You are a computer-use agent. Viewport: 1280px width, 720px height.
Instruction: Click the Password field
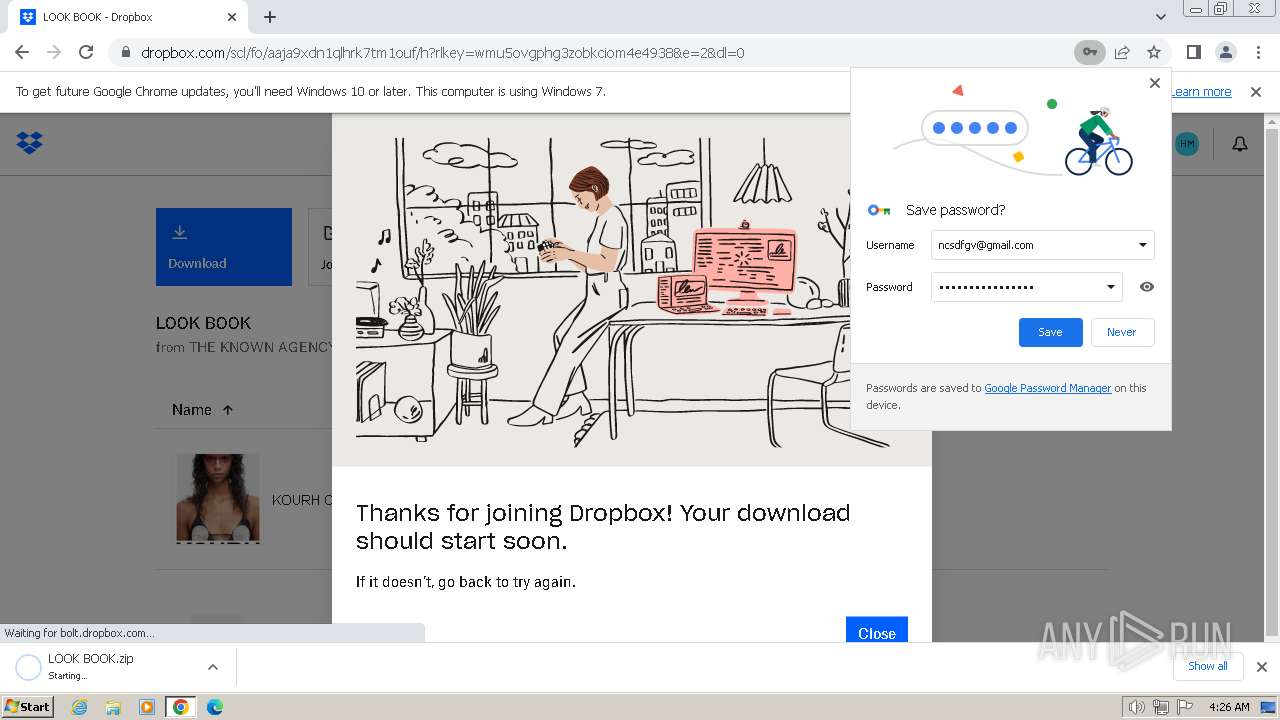(1026, 287)
